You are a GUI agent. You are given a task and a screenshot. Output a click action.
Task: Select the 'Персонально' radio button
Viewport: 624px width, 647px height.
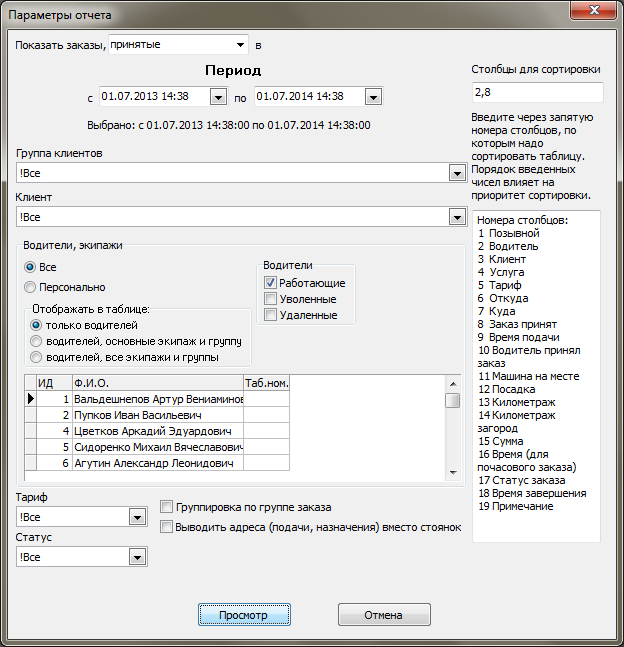coord(31,287)
